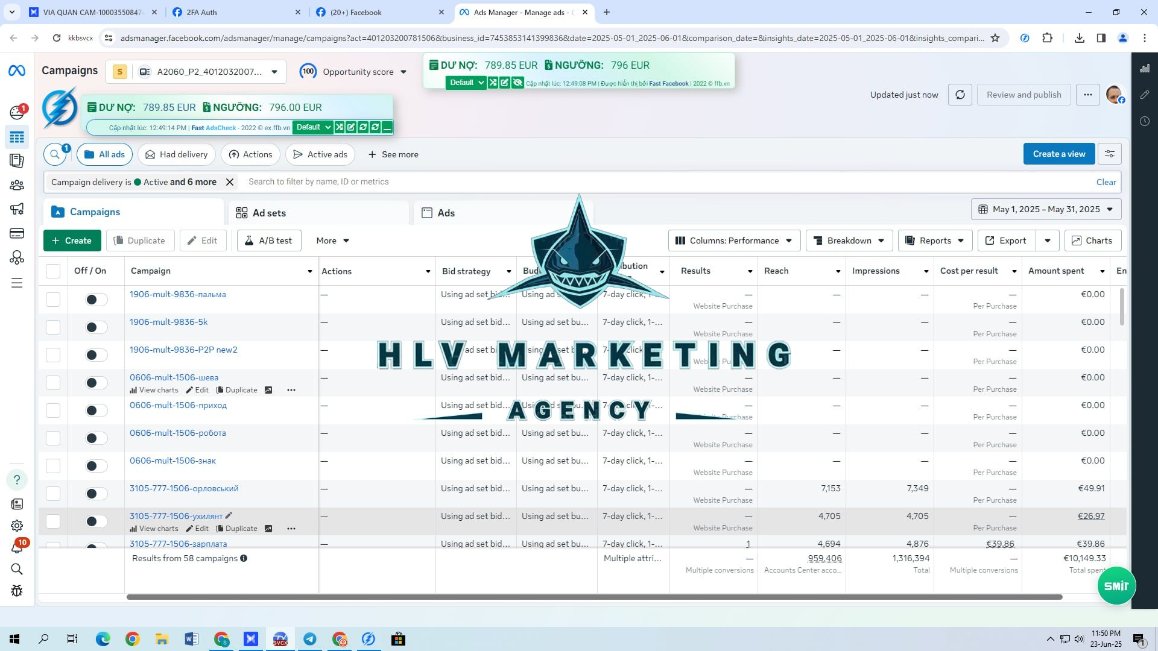Viewport: 1158px width, 651px height.
Task: Open the All tools hamburger icon
Action: coord(16,283)
